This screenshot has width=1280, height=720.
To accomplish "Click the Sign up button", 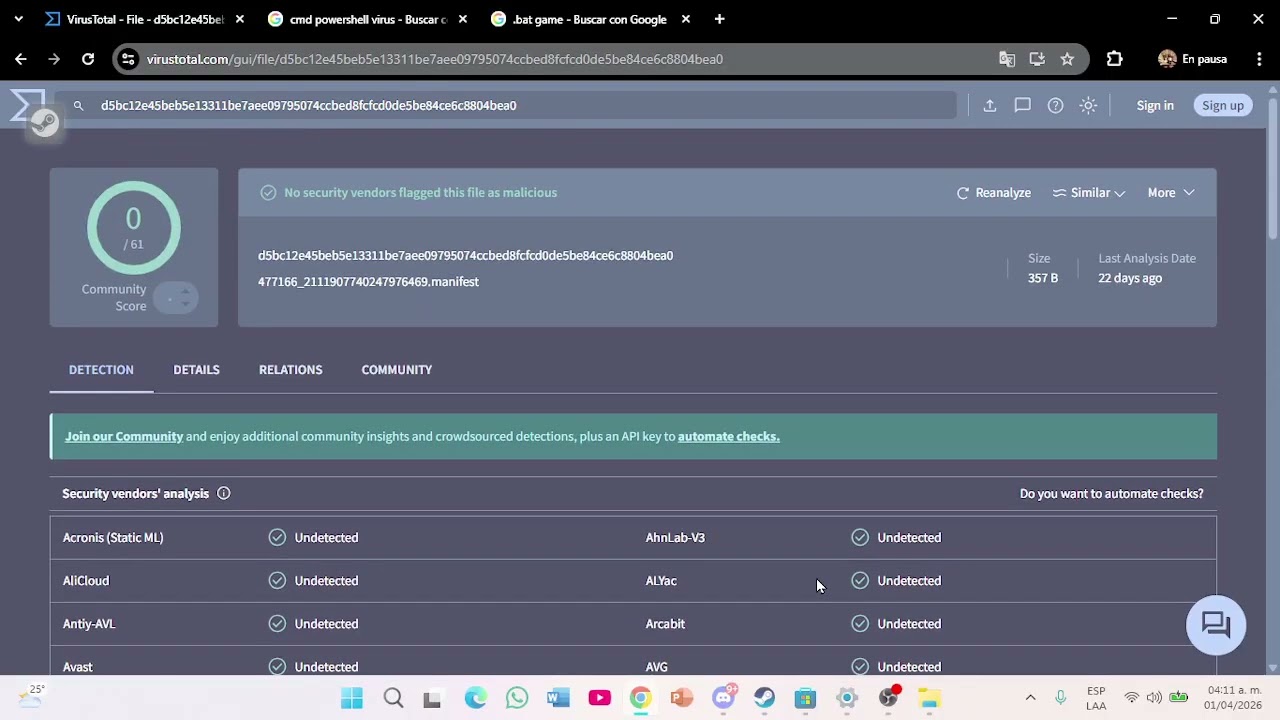I will coord(1223,105).
